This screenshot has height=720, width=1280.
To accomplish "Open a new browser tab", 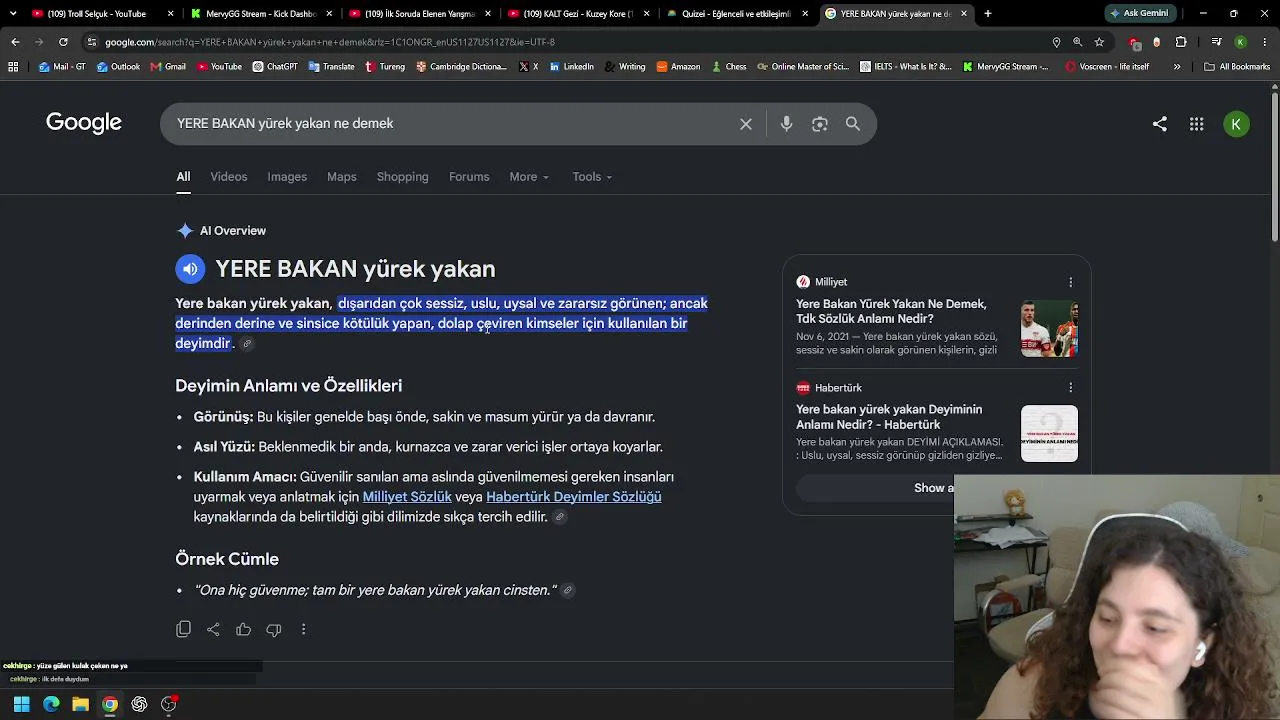I will click(x=988, y=14).
